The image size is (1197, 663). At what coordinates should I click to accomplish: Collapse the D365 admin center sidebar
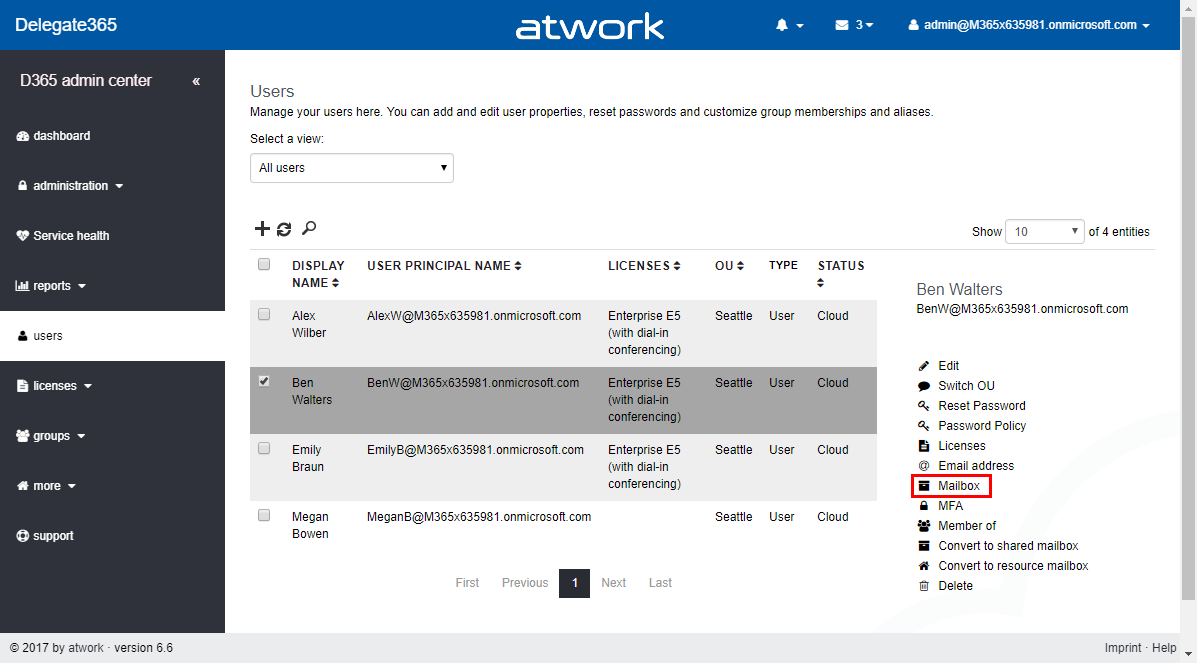point(196,81)
